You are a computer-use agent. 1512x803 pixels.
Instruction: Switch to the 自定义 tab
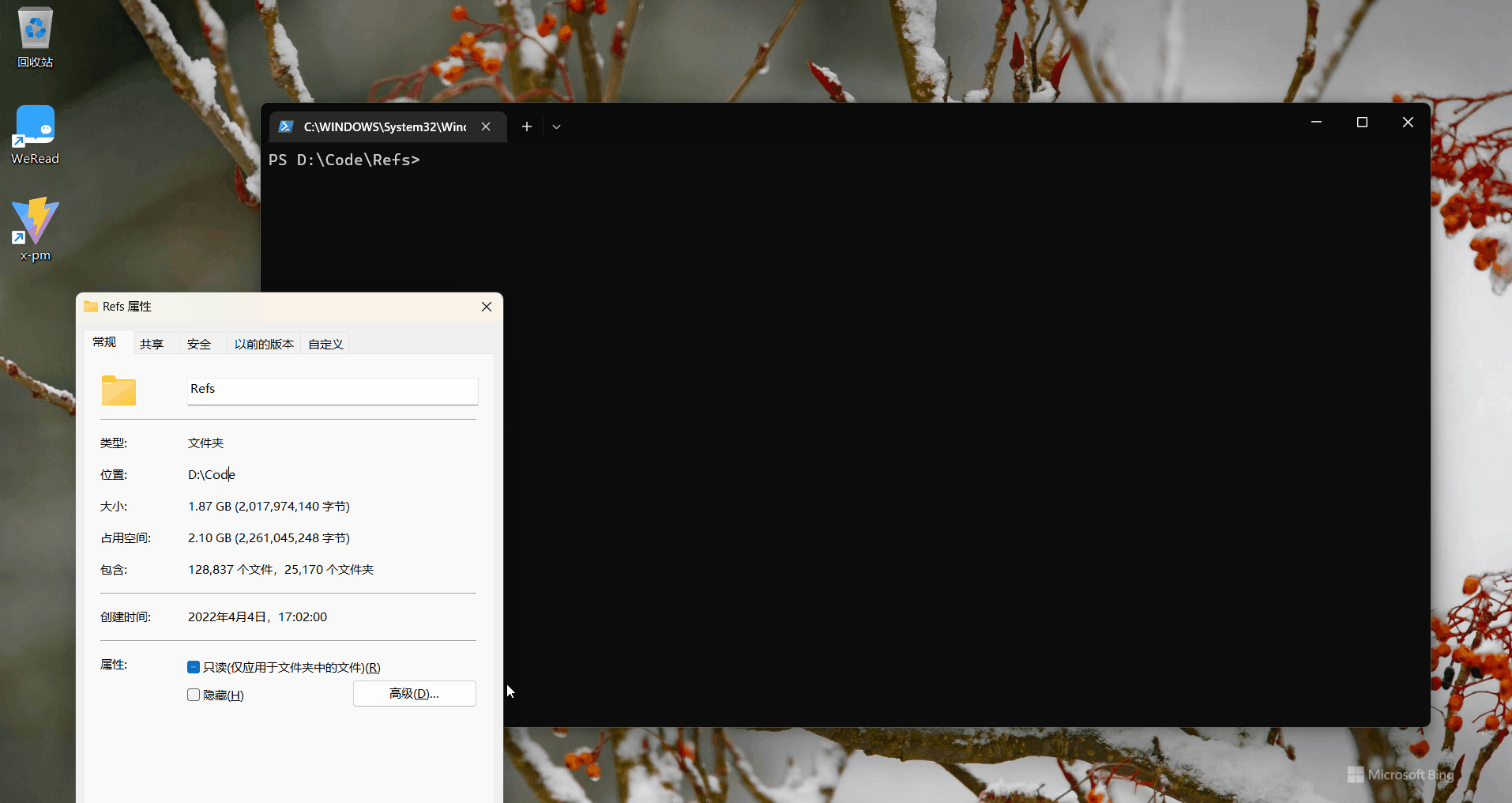click(x=325, y=344)
